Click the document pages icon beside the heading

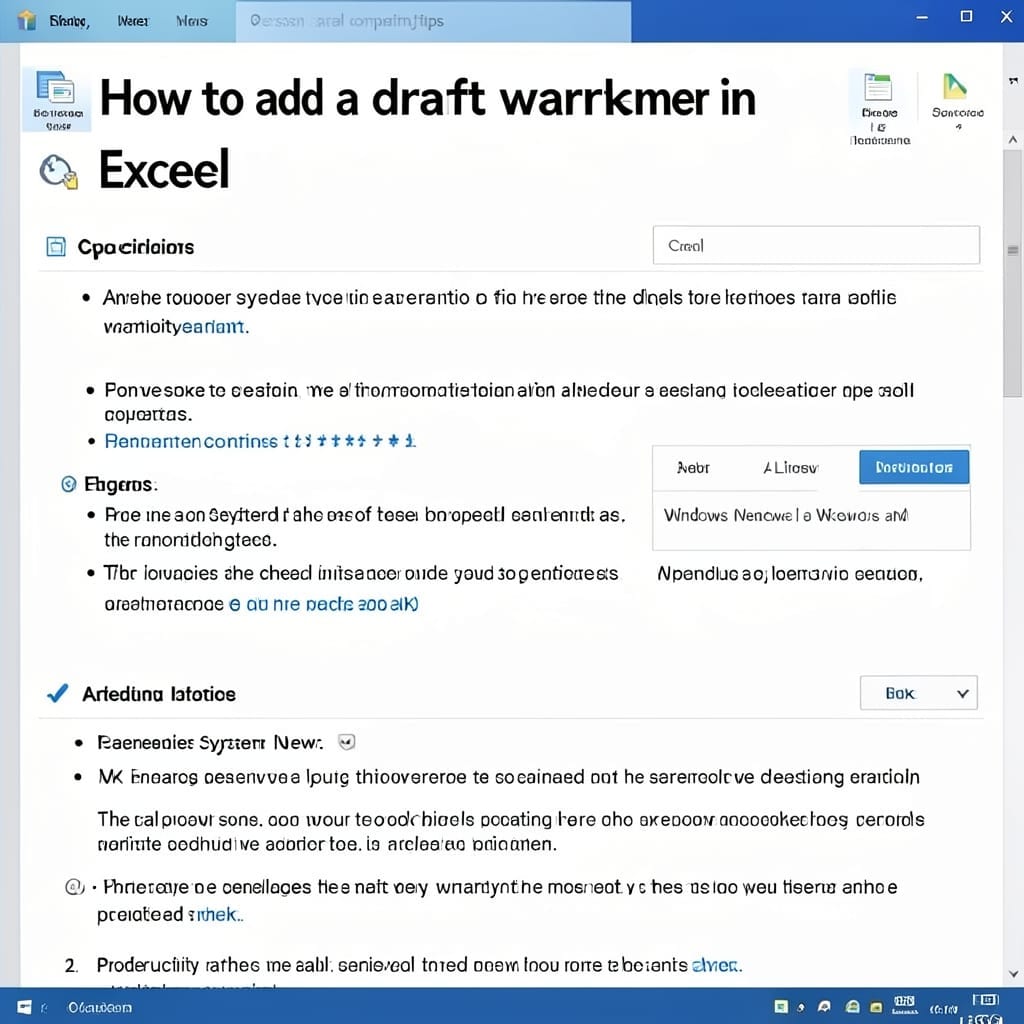[x=56, y=88]
